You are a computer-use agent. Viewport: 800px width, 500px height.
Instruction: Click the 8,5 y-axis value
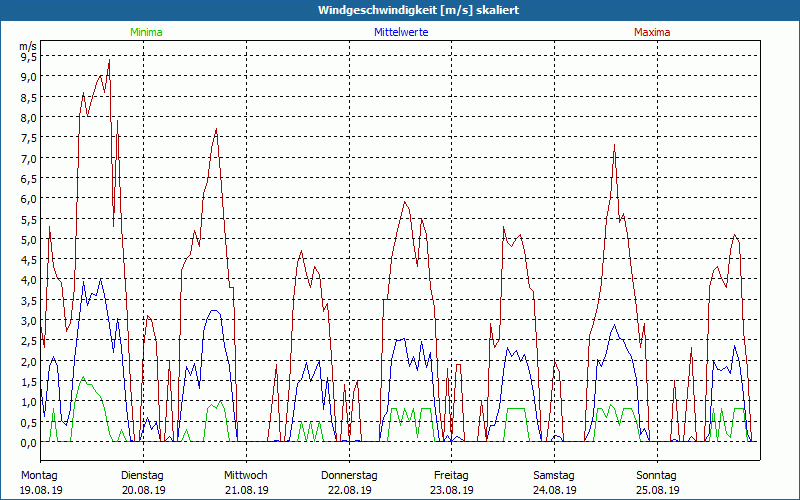point(29,97)
